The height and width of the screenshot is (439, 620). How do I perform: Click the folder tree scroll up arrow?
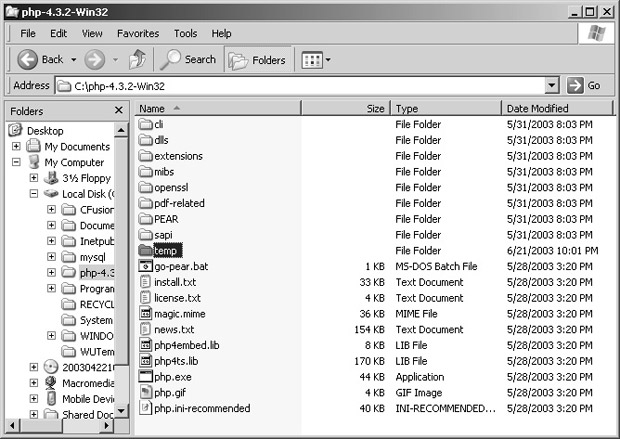pyautogui.click(x=121, y=130)
